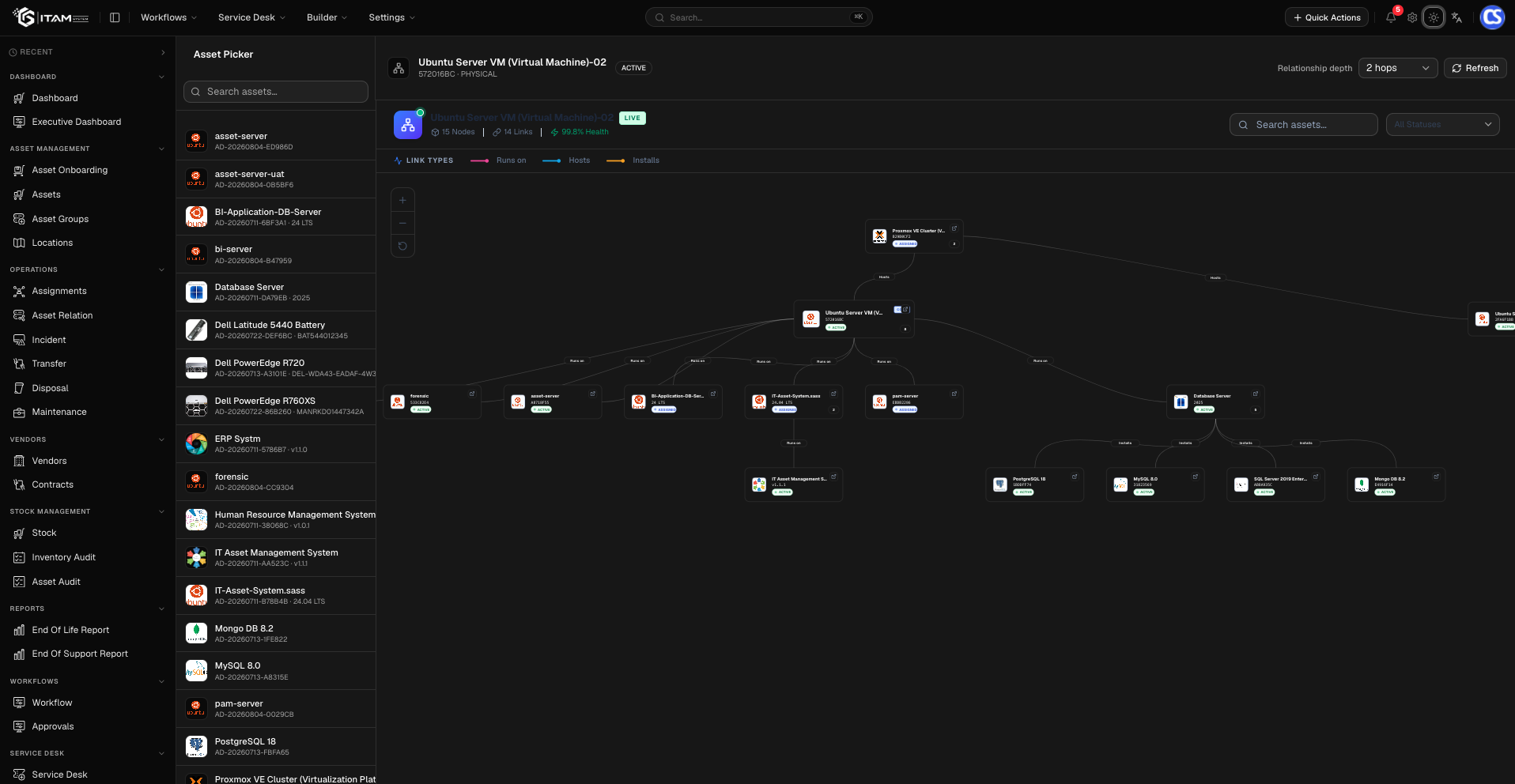Open Relationship depth 2 hops dropdown
1515x784 pixels.
(1398, 68)
